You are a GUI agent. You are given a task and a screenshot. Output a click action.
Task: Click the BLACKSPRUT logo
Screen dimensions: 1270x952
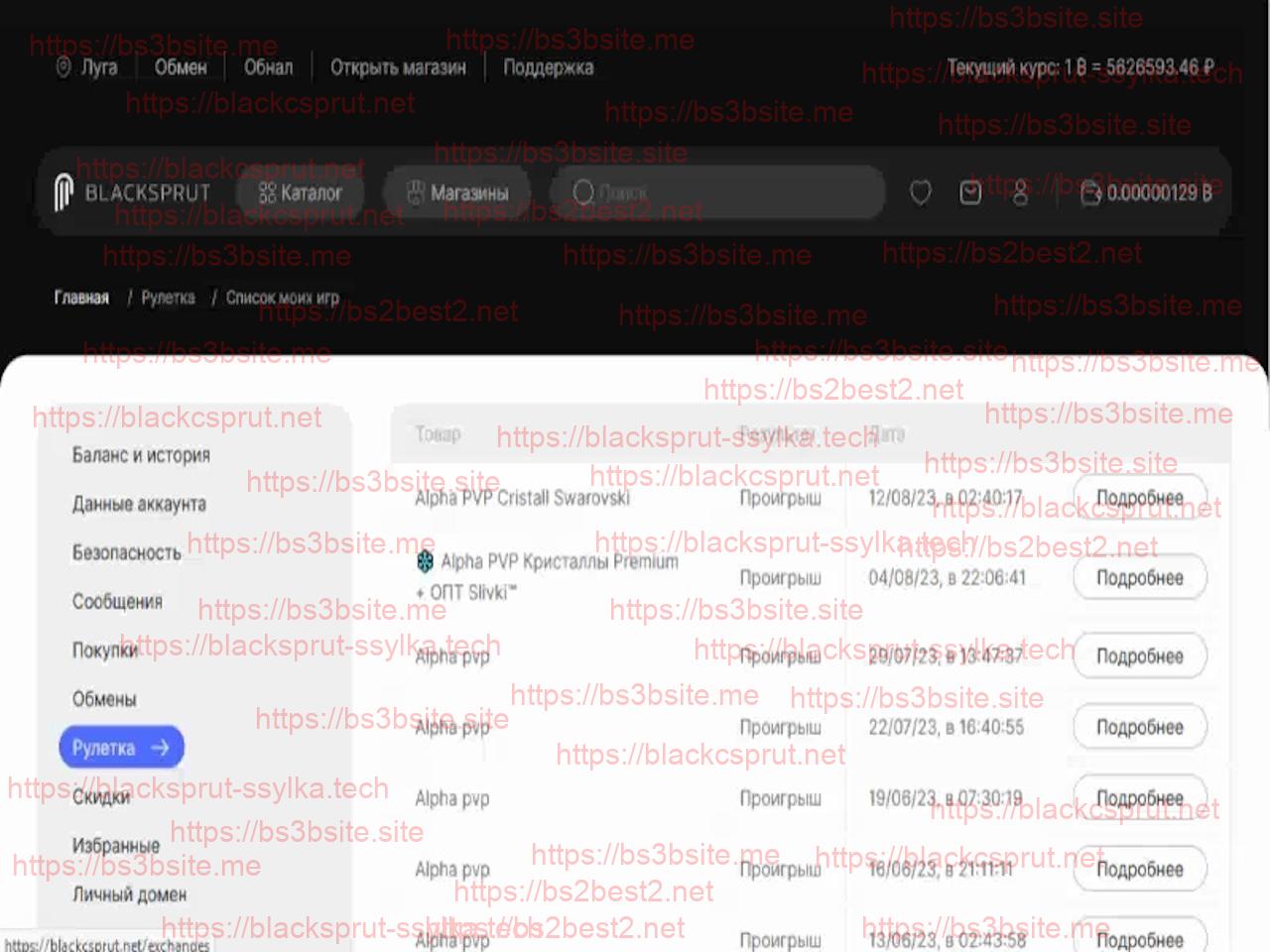[132, 192]
